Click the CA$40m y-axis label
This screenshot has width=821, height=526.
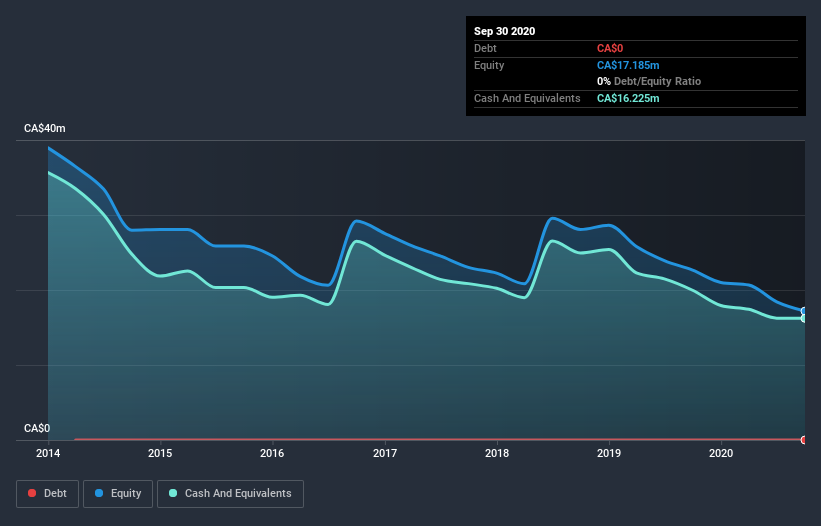click(45, 128)
